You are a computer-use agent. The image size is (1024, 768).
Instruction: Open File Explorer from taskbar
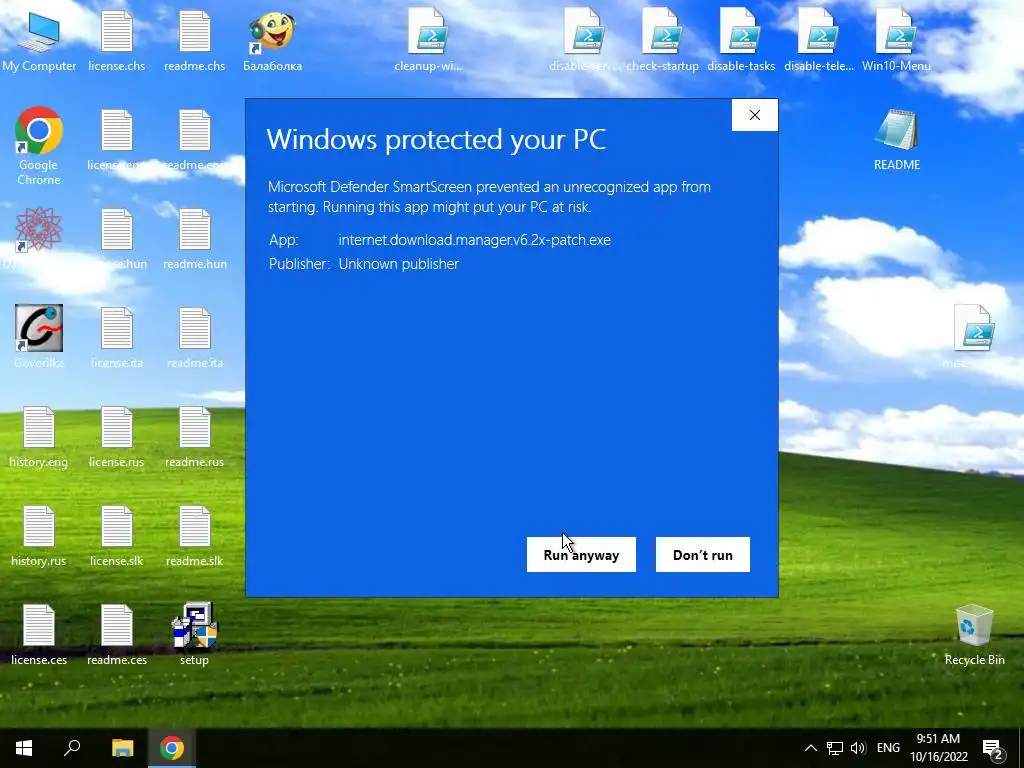(122, 748)
